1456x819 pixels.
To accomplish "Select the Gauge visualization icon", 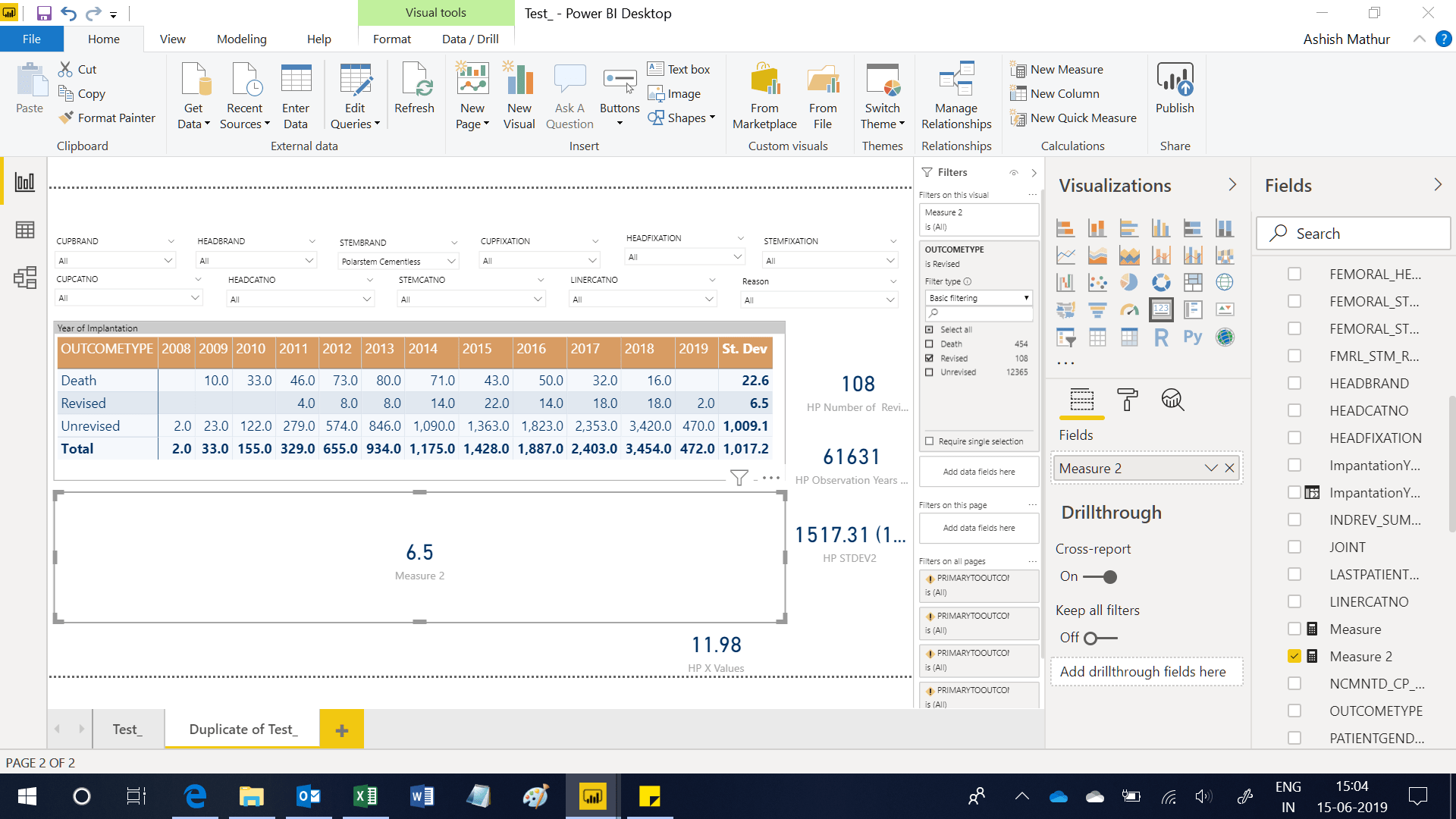I will coord(1129,309).
